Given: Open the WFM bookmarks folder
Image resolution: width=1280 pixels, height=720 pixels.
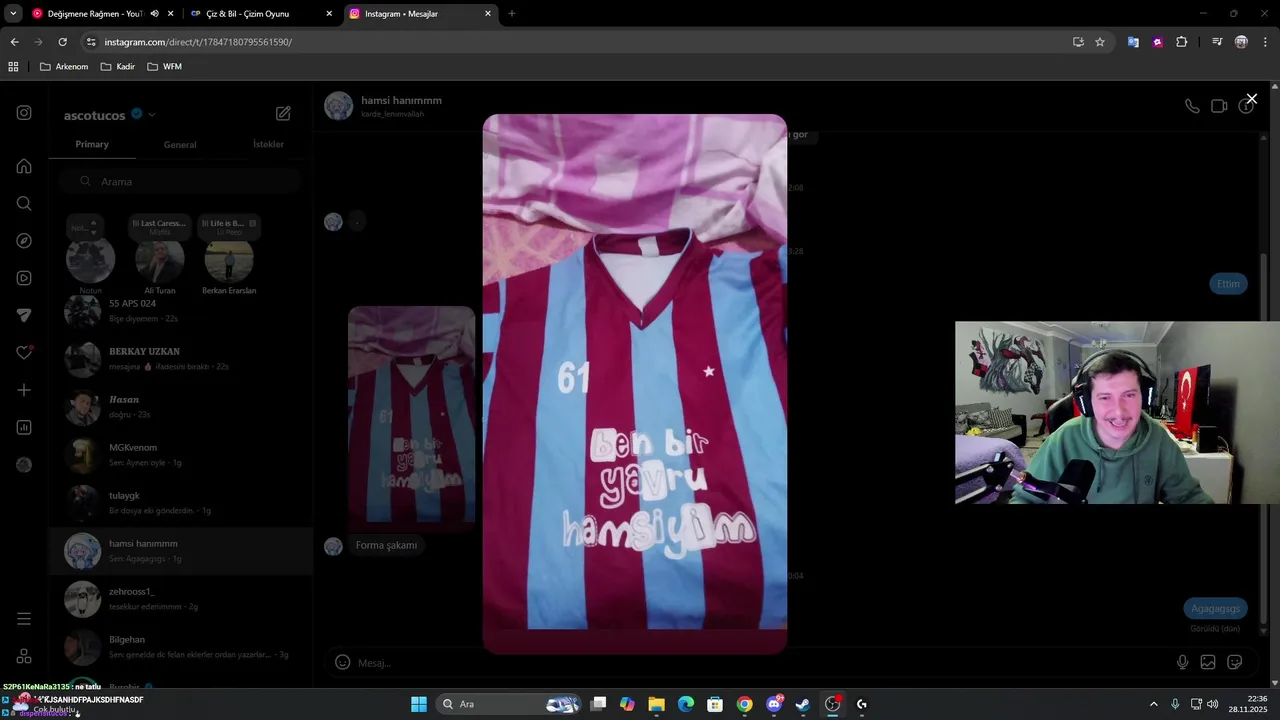Looking at the screenshot, I should [x=165, y=67].
